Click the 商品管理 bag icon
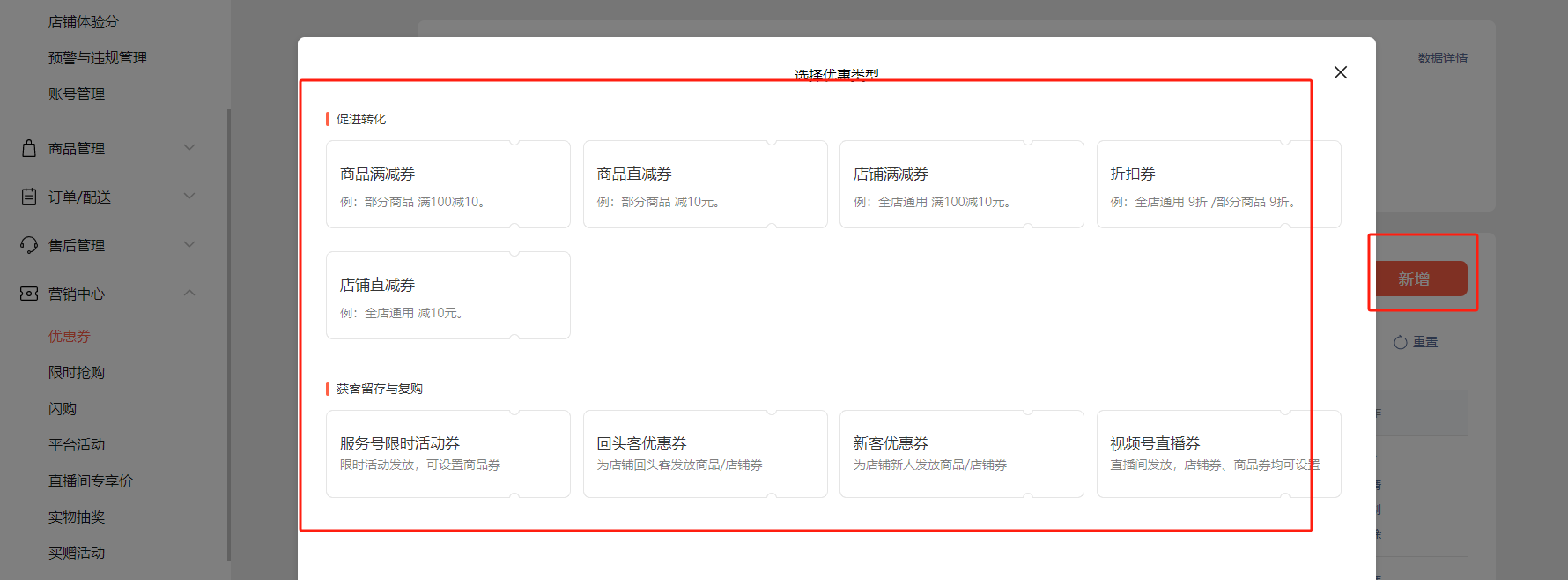Viewport: 1568px width, 580px height. tap(29, 148)
